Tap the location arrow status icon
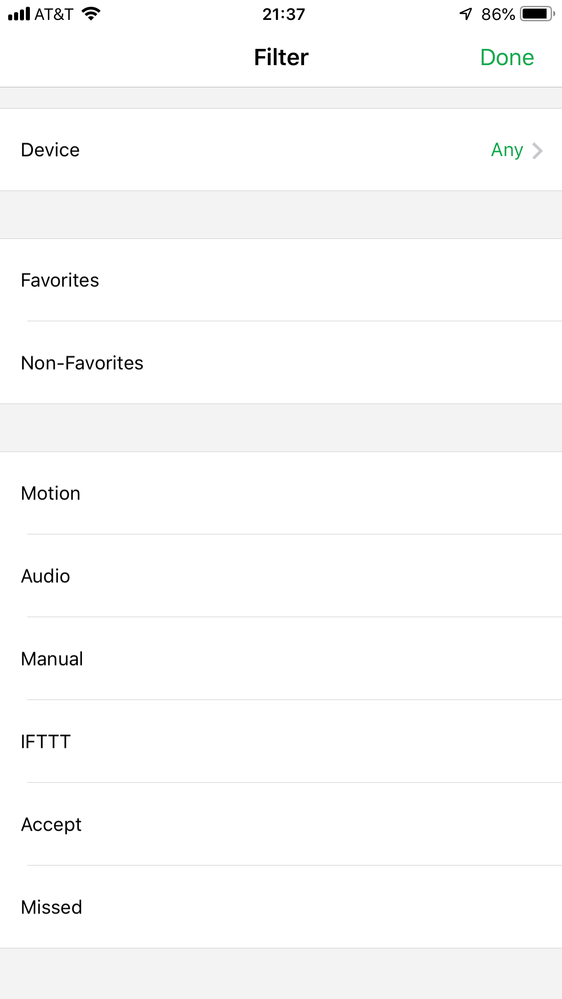 coord(466,14)
